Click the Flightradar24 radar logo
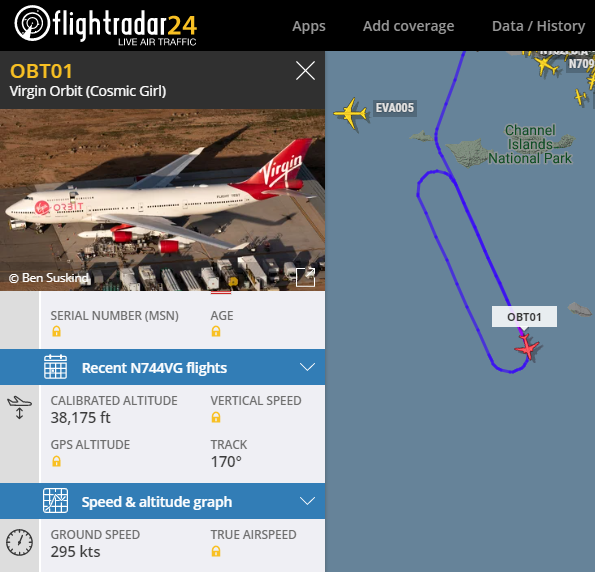The image size is (595, 572). [x=32, y=24]
